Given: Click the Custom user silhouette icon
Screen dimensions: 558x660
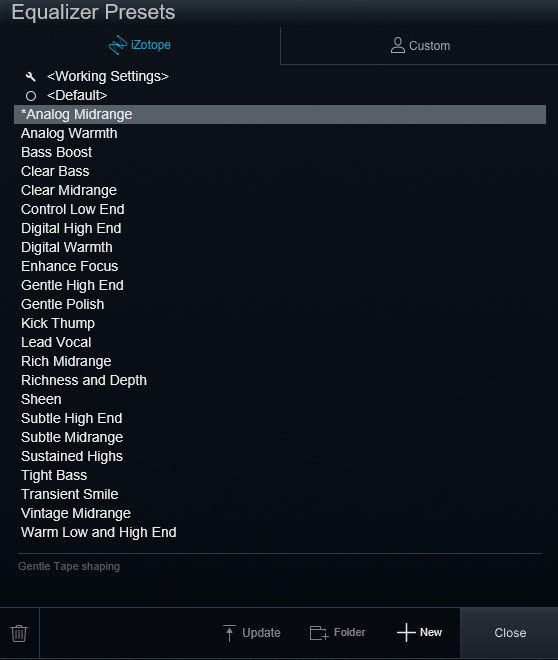Looking at the screenshot, I should 397,45.
